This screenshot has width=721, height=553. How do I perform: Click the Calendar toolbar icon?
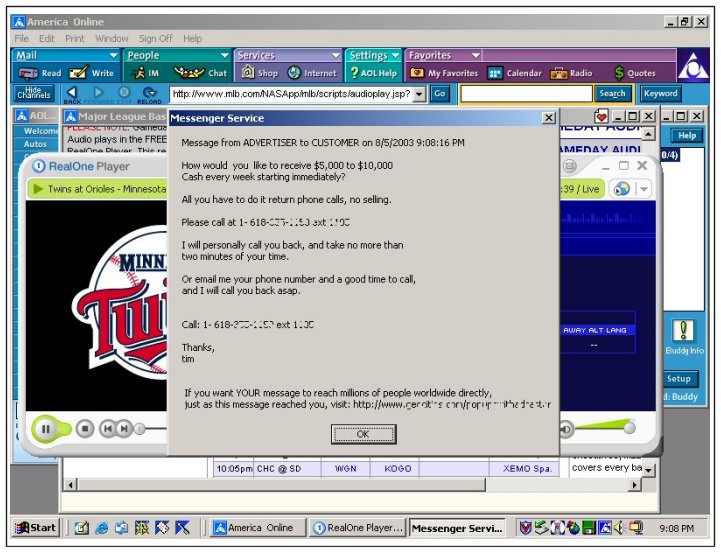coord(515,73)
